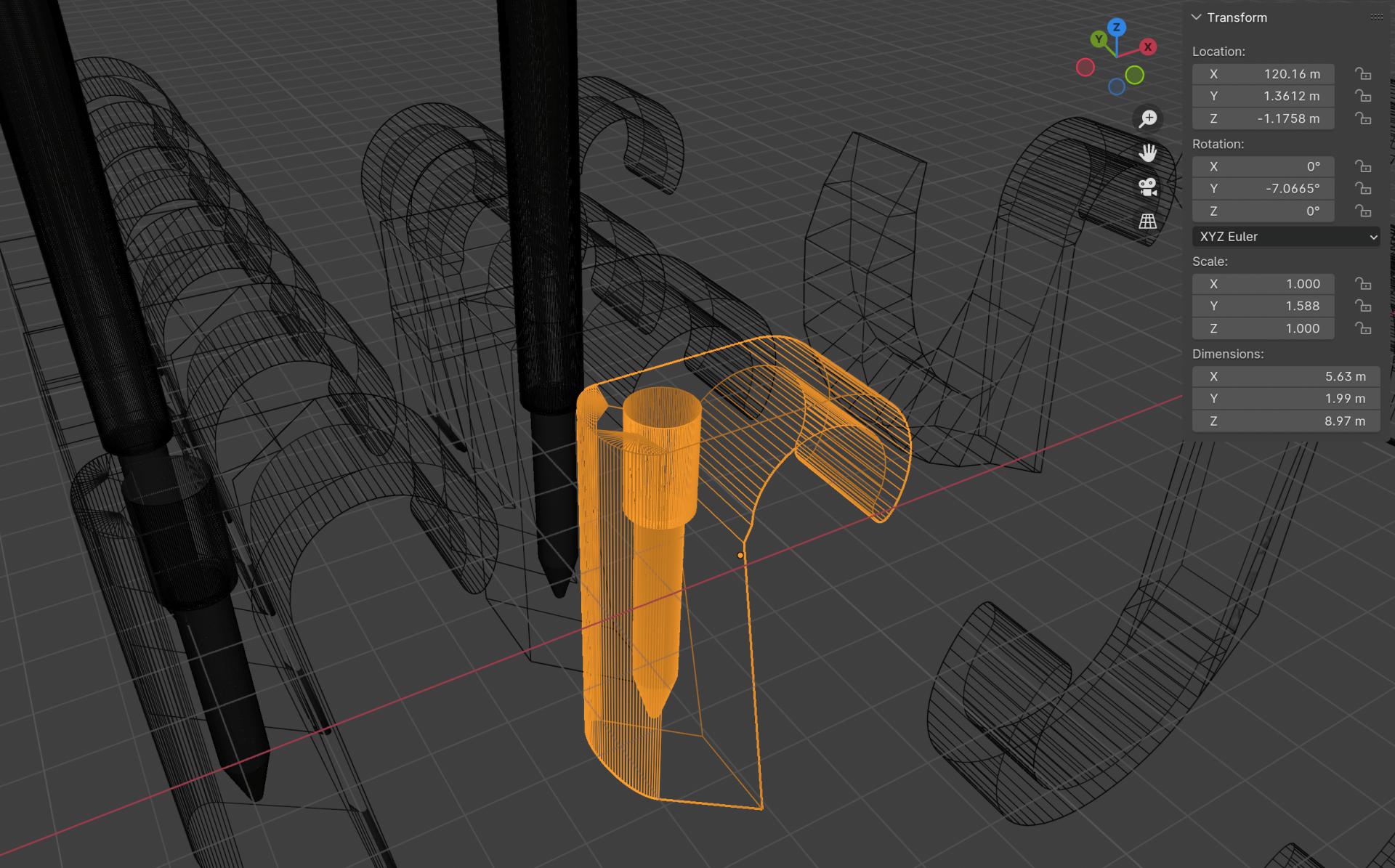Switch perspective/orthographic grid icon
1395x868 pixels.
1148,221
